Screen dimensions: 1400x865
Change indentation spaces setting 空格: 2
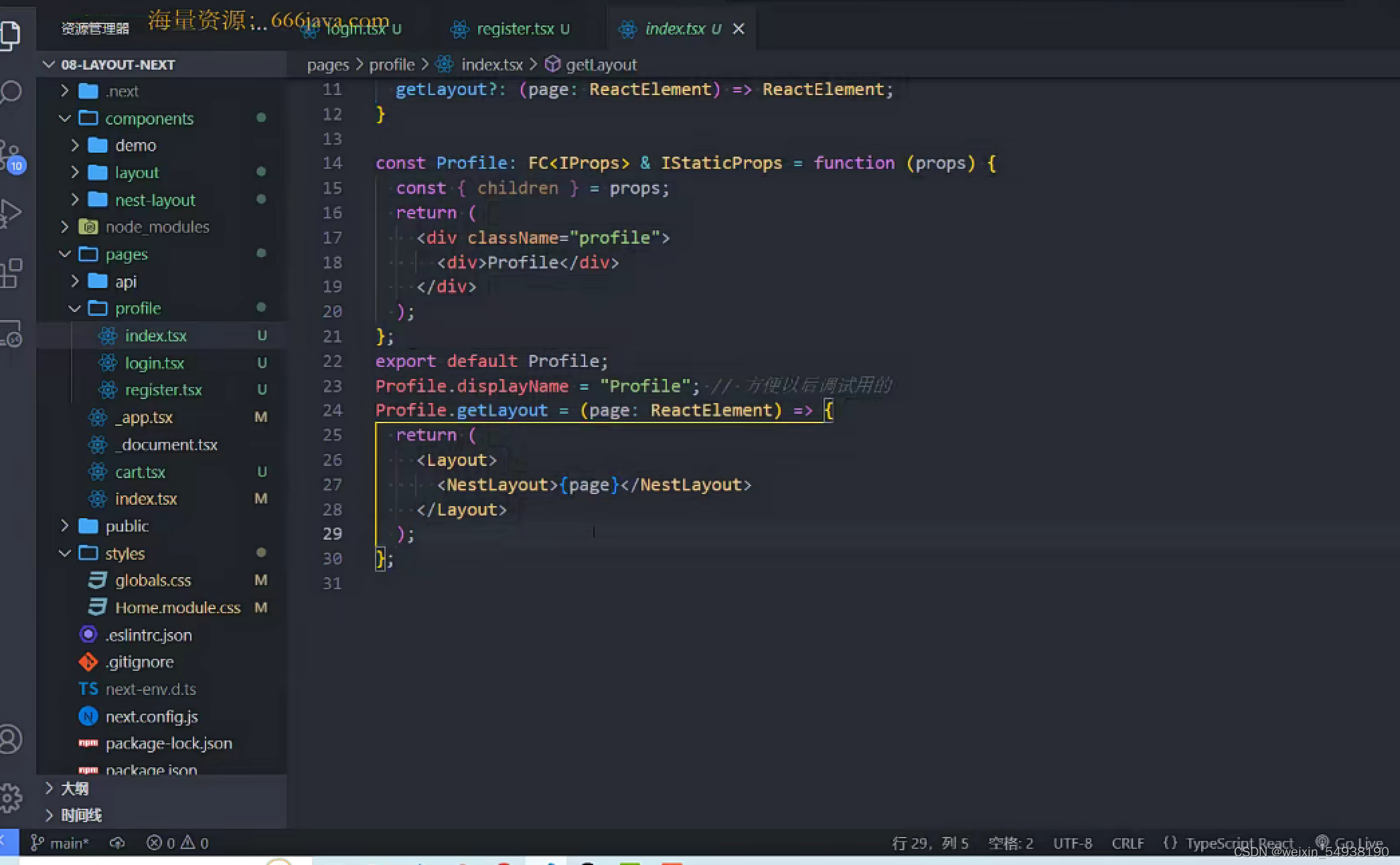pos(1010,843)
